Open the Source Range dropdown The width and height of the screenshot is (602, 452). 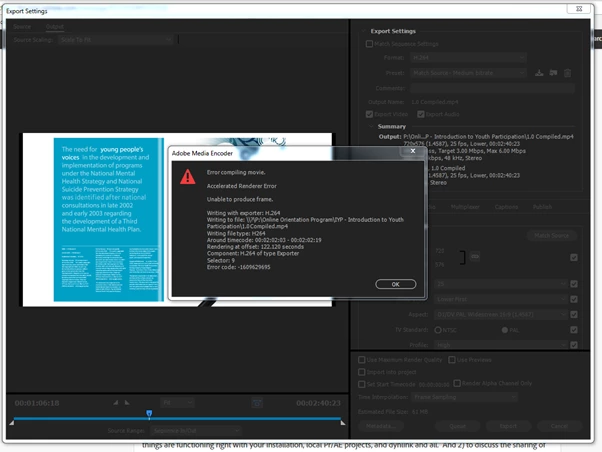[x=196, y=430]
